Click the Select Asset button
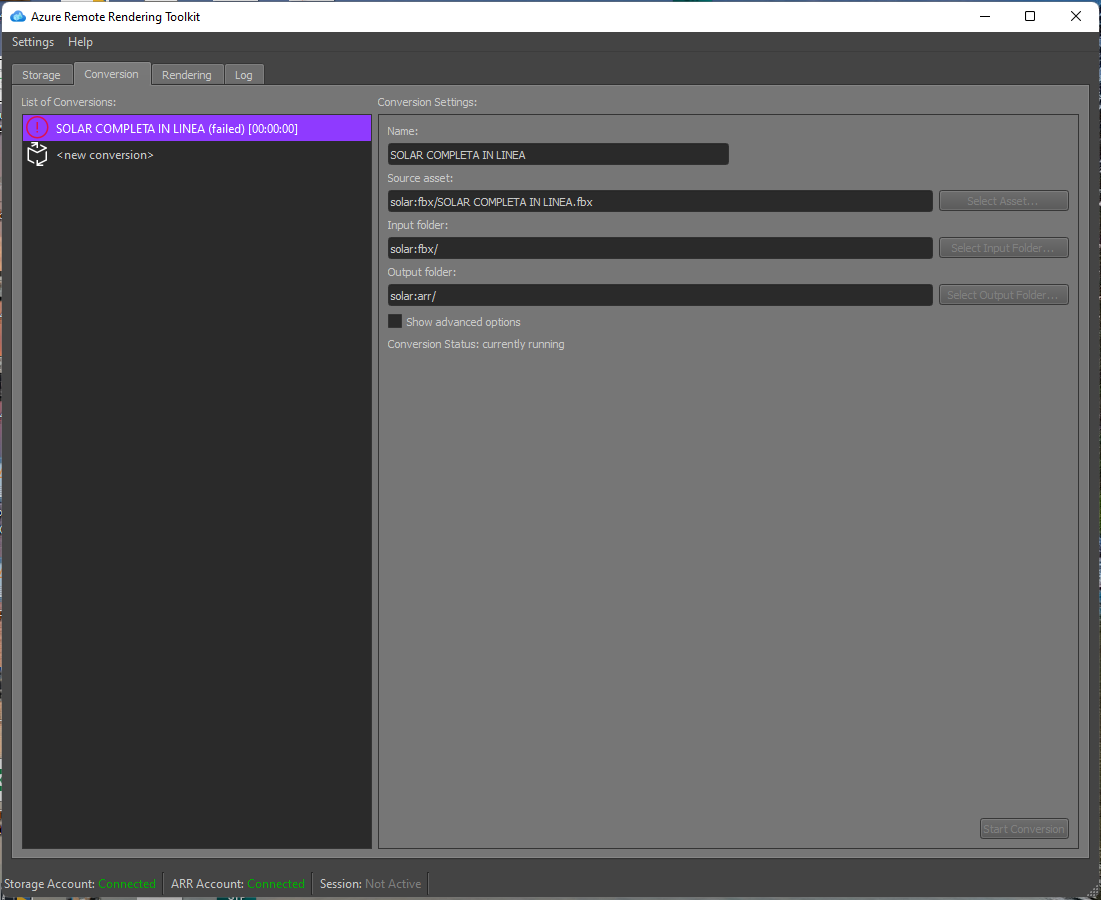The width and height of the screenshot is (1101, 900). pyautogui.click(x=1003, y=200)
